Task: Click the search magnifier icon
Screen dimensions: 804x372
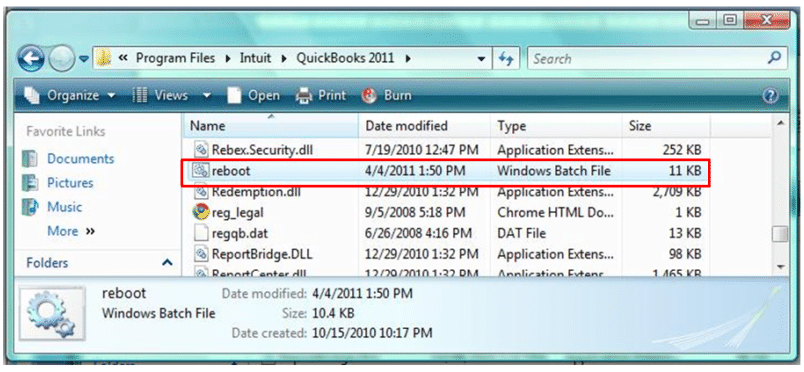Action: pos(774,58)
